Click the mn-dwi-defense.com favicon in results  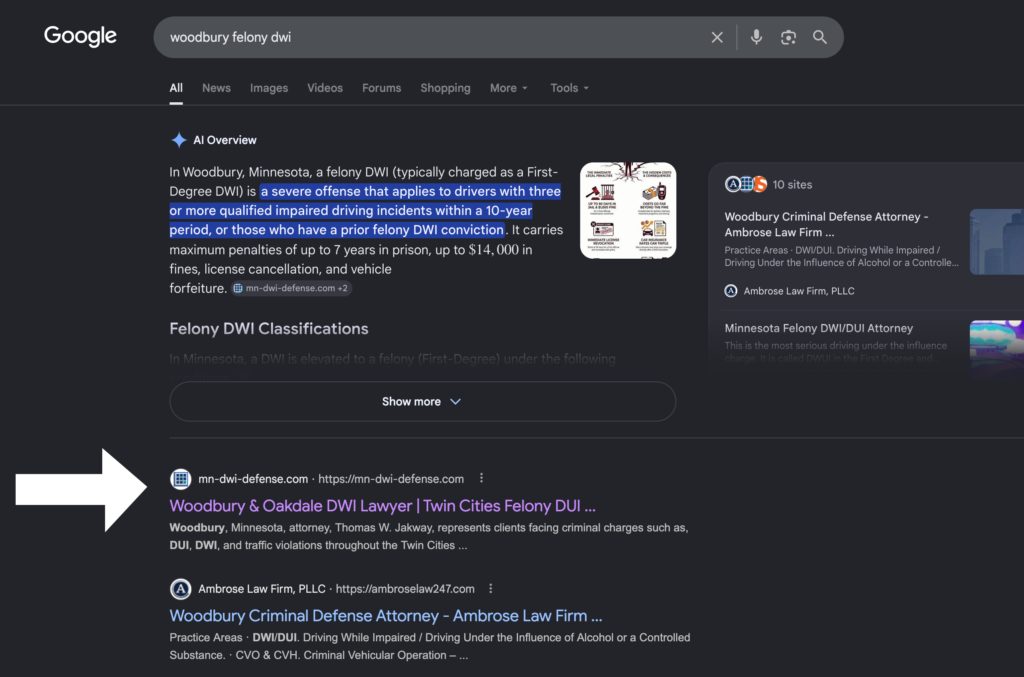click(x=181, y=479)
